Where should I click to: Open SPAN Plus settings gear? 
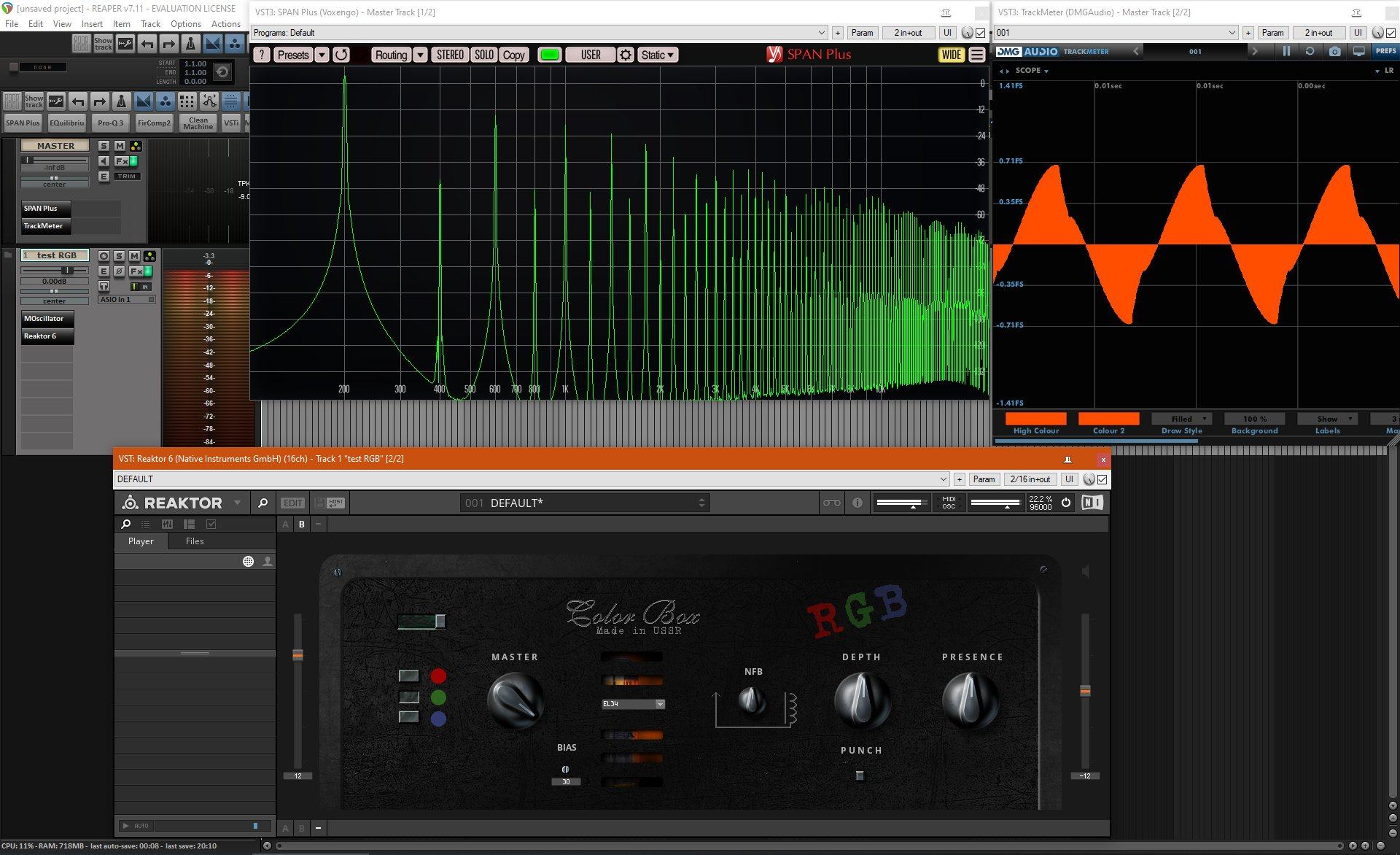click(626, 55)
